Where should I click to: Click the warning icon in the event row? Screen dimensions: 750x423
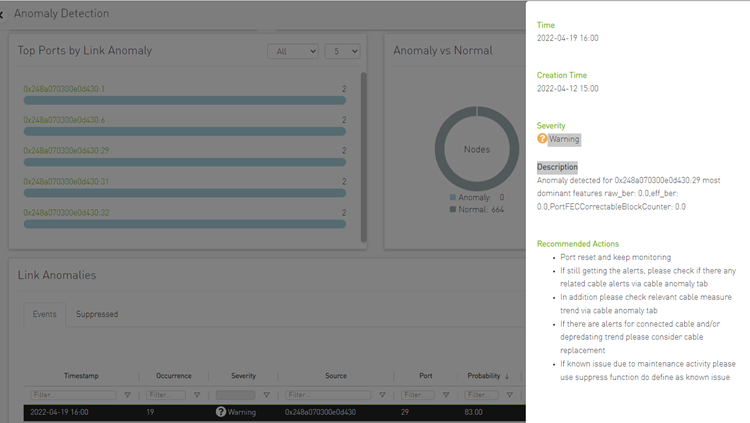click(221, 412)
